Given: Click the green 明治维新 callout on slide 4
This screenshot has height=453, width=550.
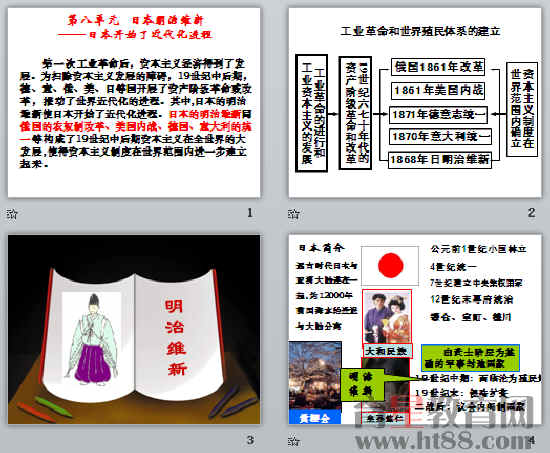Looking at the screenshot, I should 362,385.
